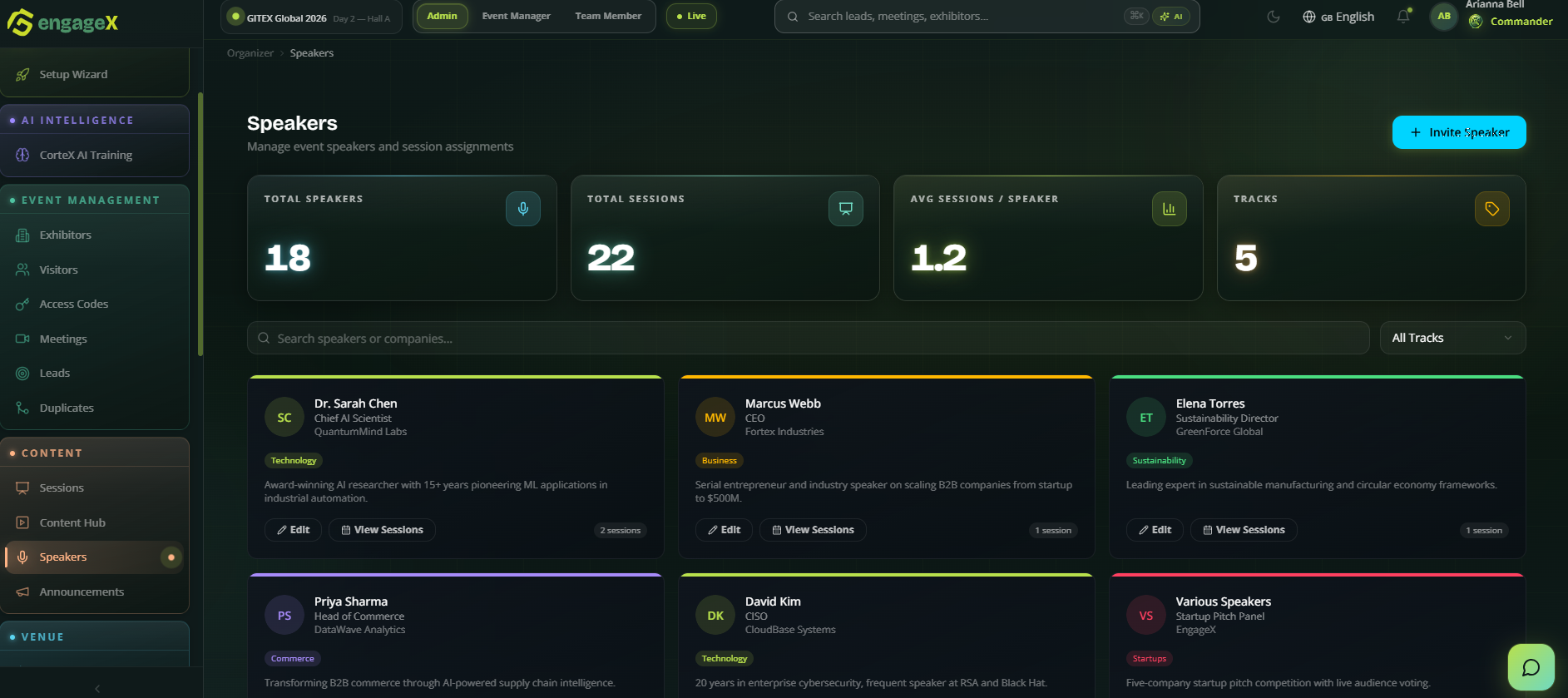1568x698 pixels.
Task: View Sessions for Marcus Webb
Action: 813,530
